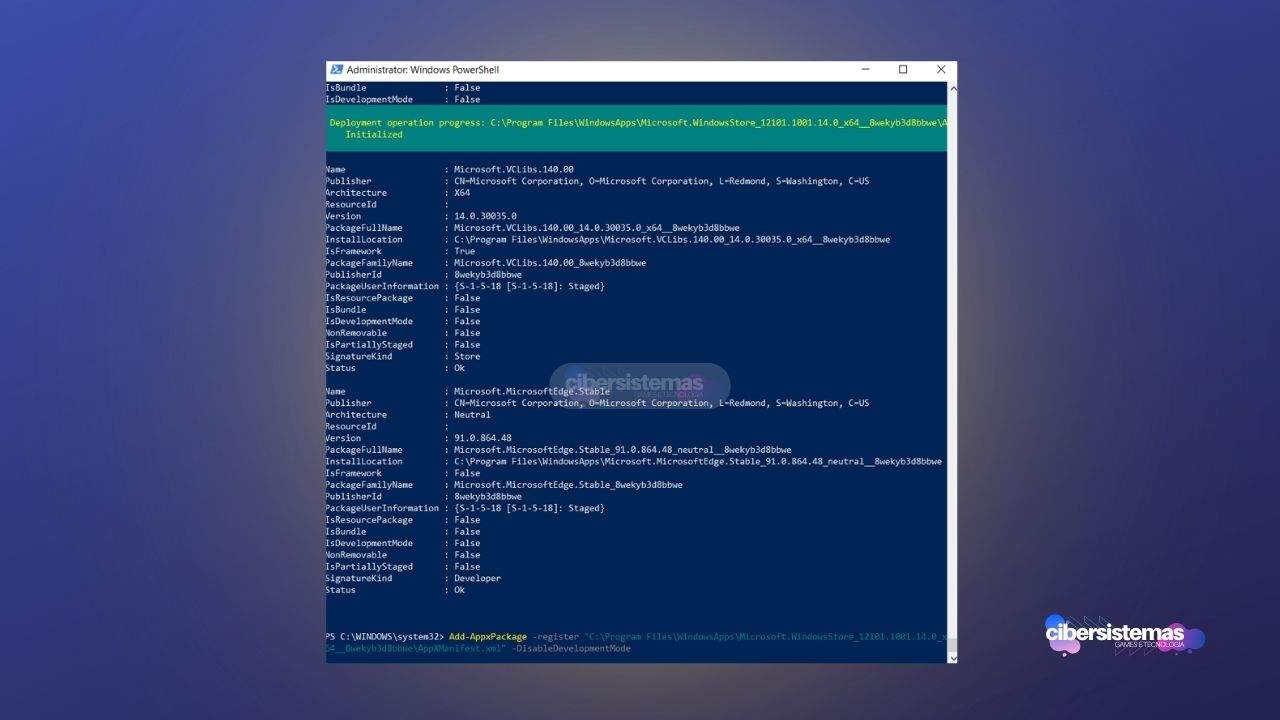Click the VCLibs InstallLocation path

pyautogui.click(x=672, y=240)
